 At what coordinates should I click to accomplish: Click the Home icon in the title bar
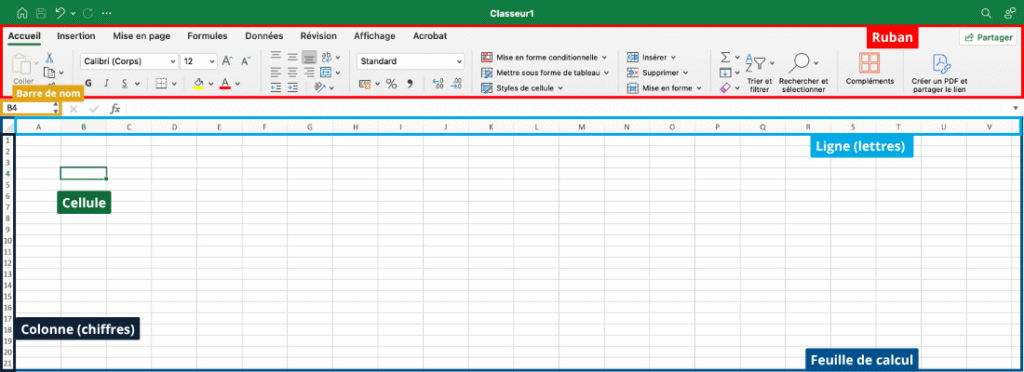click(23, 13)
